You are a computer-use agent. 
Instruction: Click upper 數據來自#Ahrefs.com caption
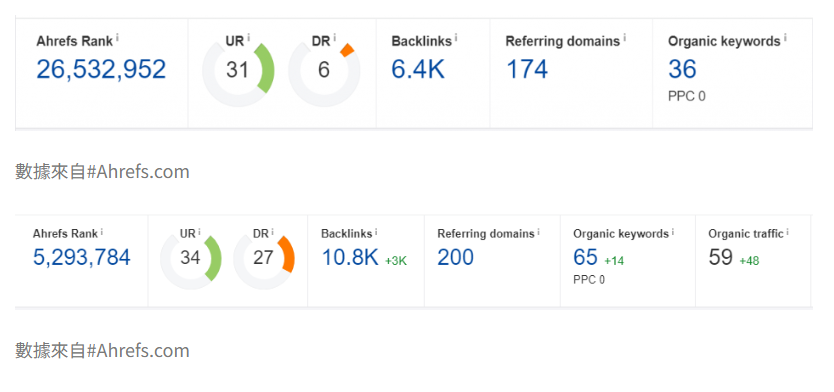coord(102,172)
